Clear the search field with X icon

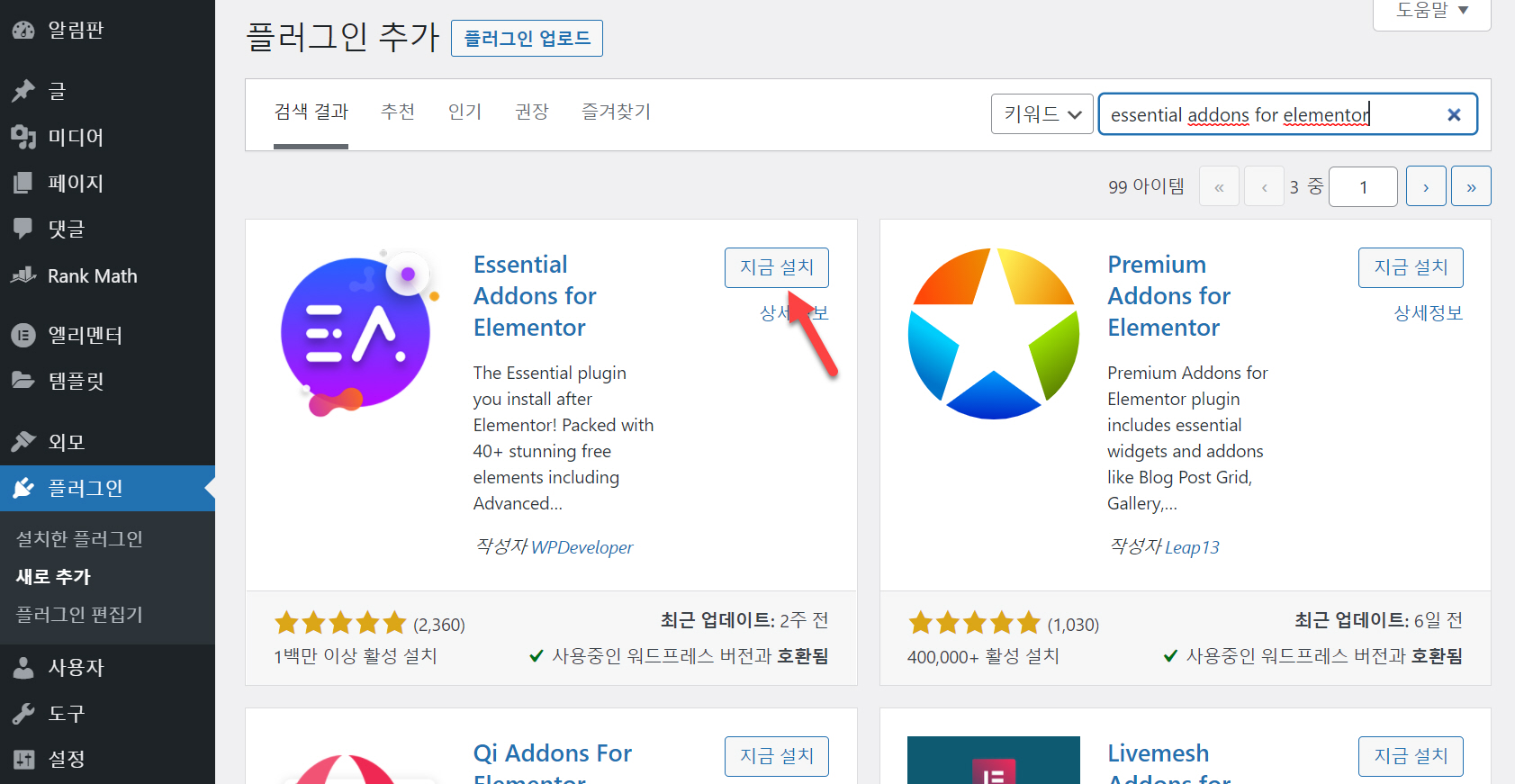(x=1454, y=114)
